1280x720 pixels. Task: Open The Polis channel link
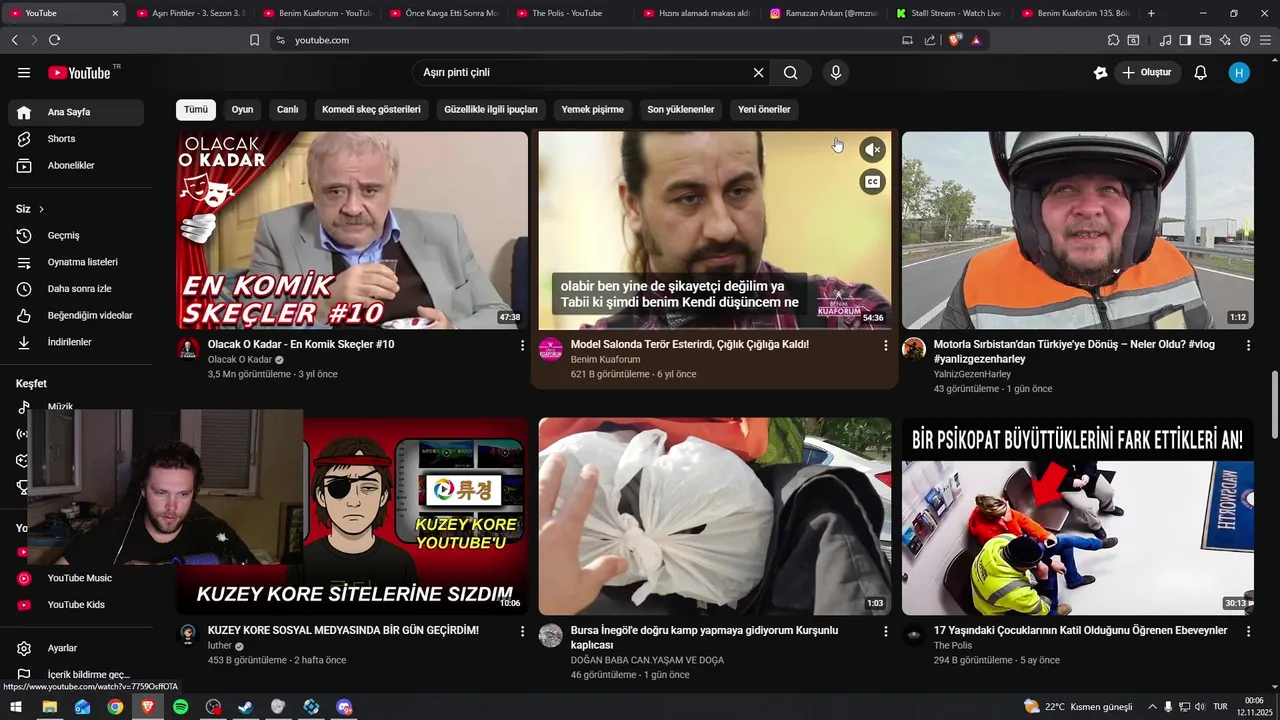(x=953, y=646)
